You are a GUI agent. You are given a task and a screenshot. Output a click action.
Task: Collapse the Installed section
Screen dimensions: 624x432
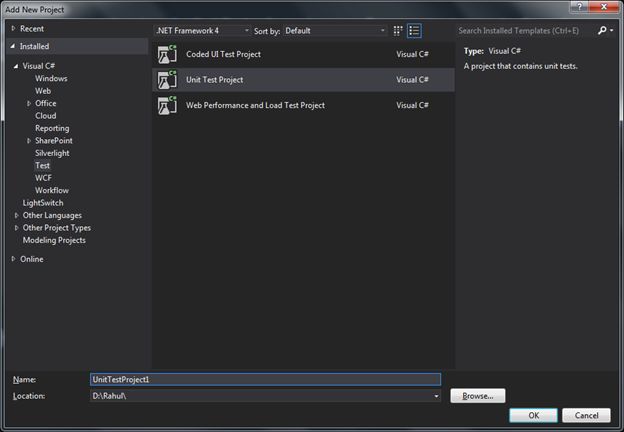pyautogui.click(x=13, y=46)
